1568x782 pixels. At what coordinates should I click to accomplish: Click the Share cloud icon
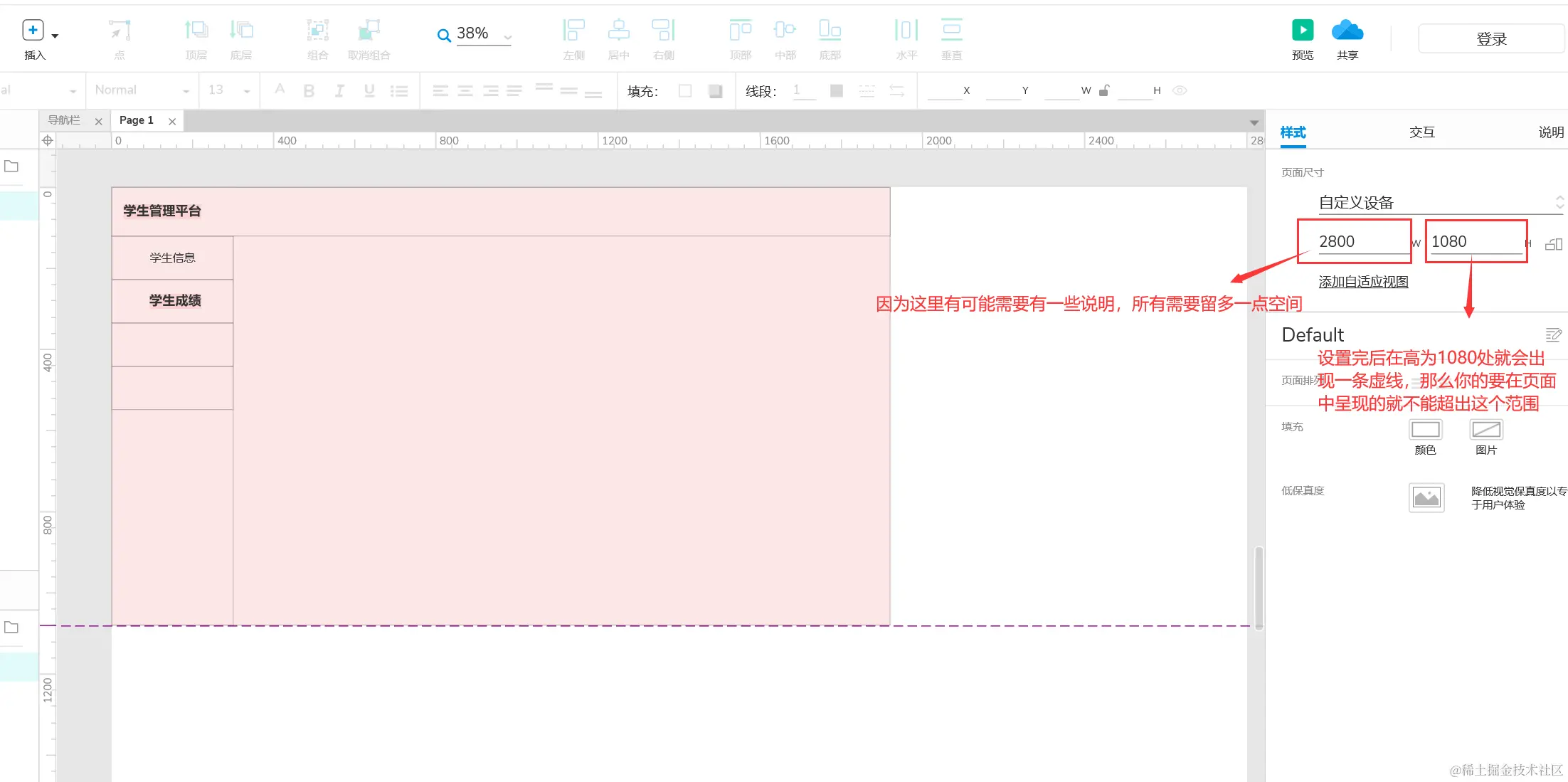(1347, 30)
